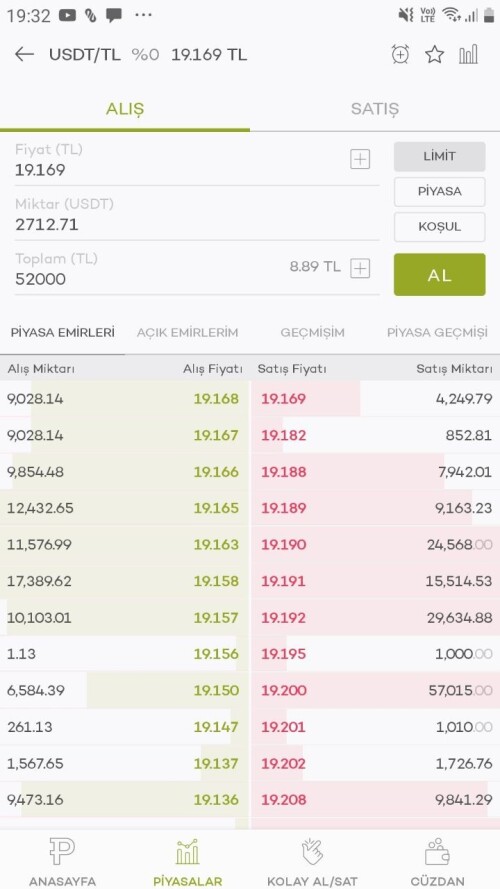Increase price with plus icon
This screenshot has width=500, height=889.
[360, 160]
